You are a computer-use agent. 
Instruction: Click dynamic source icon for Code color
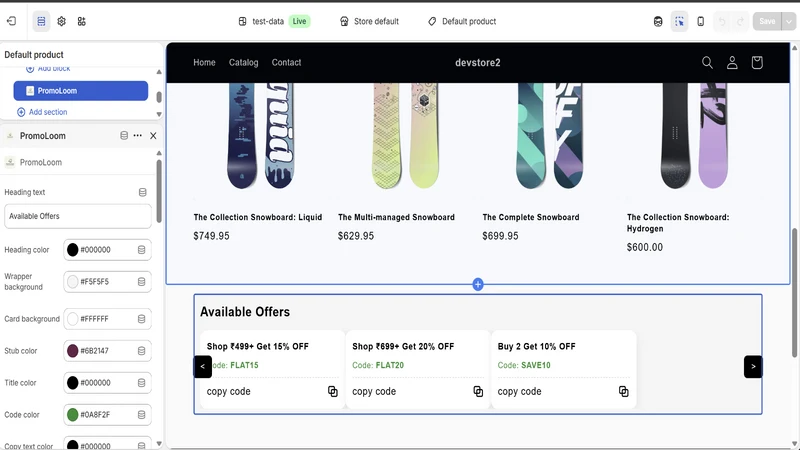tap(142, 415)
